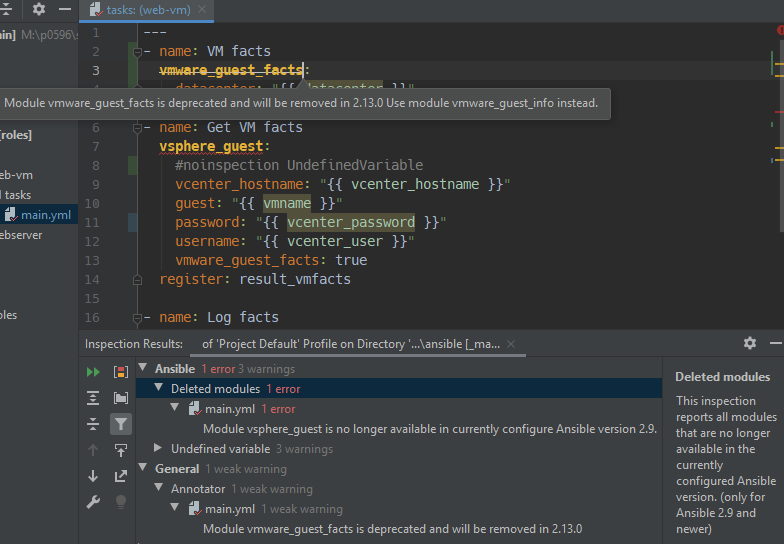
Task: Fold the Get VM facts task
Action: (x=137, y=128)
